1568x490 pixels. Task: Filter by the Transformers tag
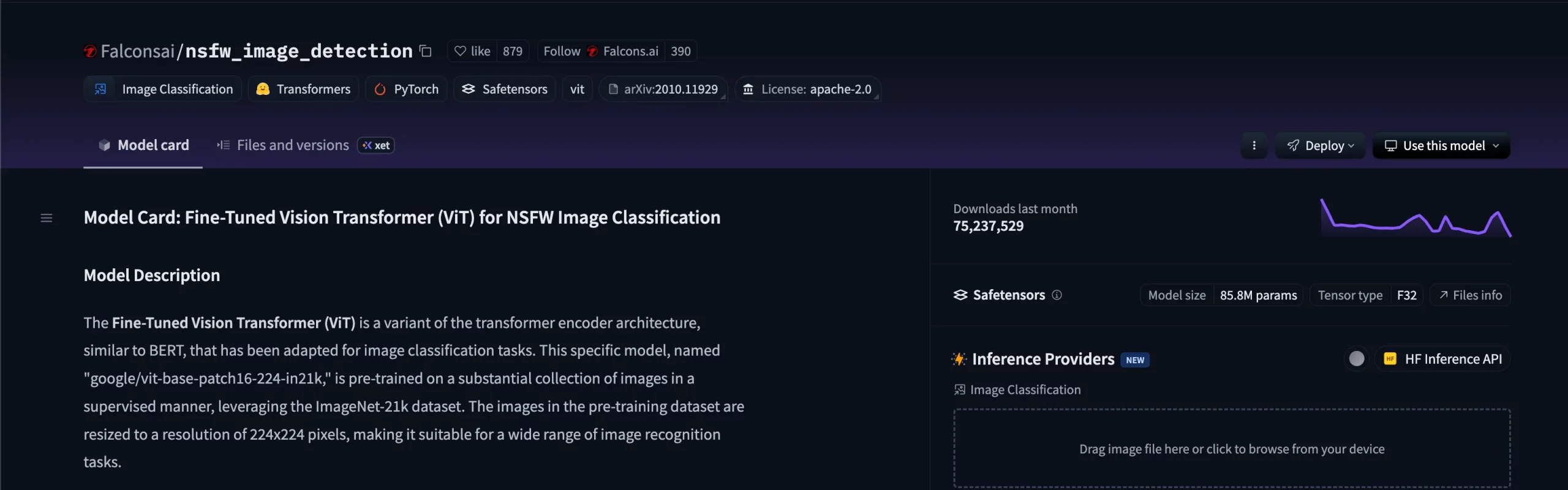coord(303,89)
